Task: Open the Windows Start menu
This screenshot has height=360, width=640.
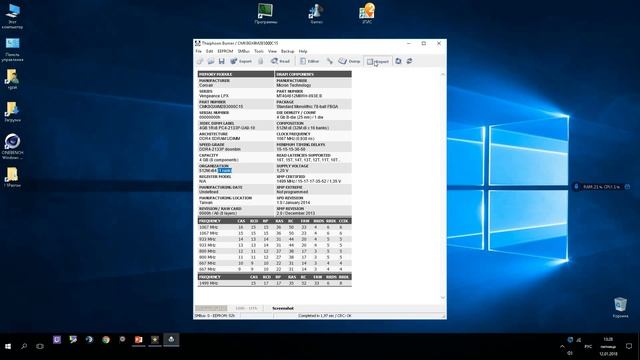Action: (x=8, y=346)
